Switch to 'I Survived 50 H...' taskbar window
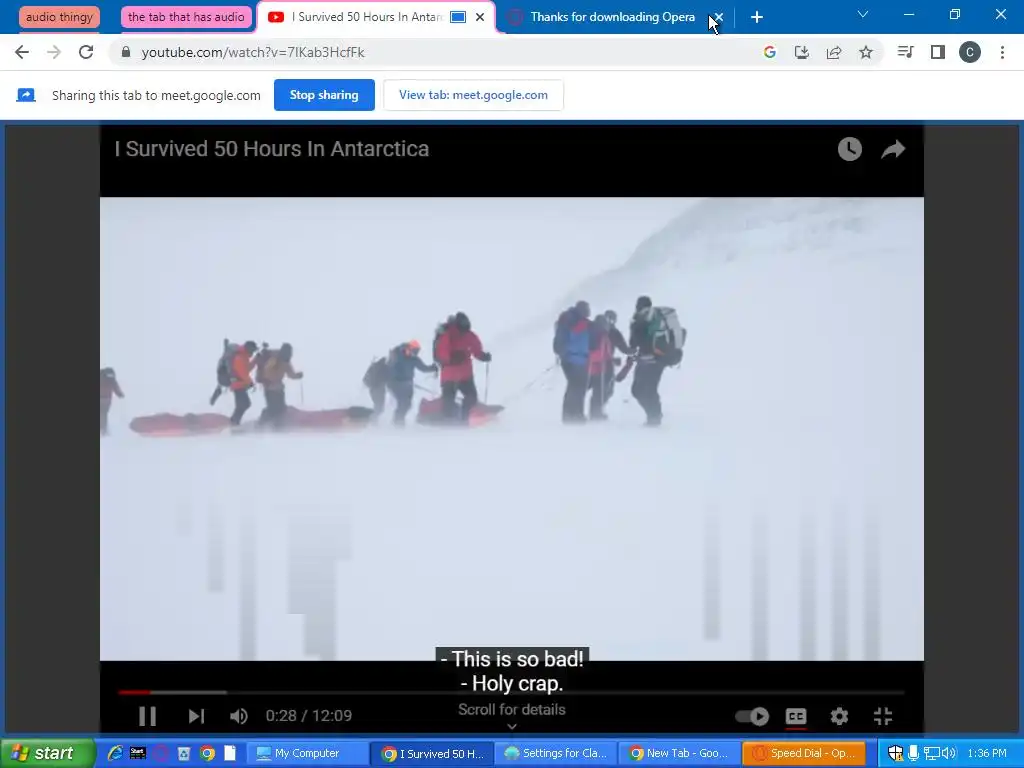The image size is (1024, 768). click(432, 754)
